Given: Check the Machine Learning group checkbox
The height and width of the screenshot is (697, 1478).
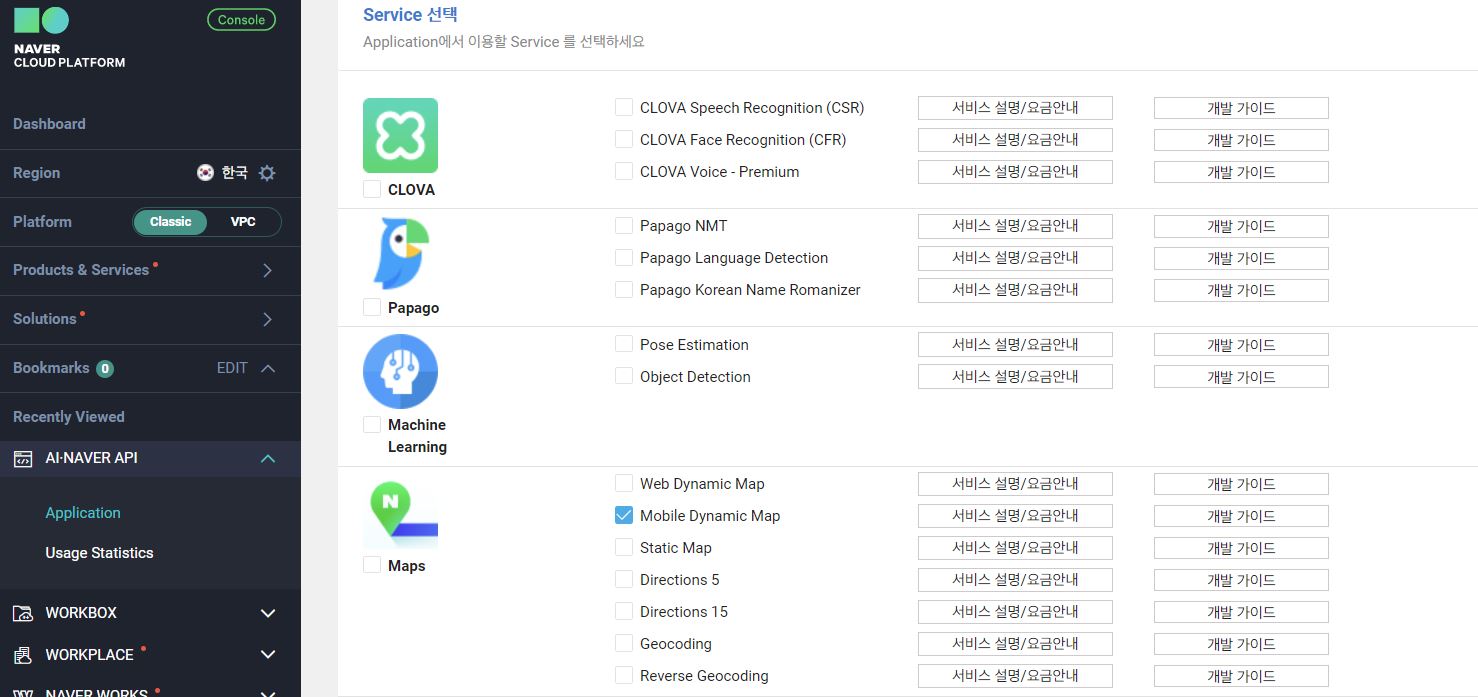Looking at the screenshot, I should [x=372, y=425].
